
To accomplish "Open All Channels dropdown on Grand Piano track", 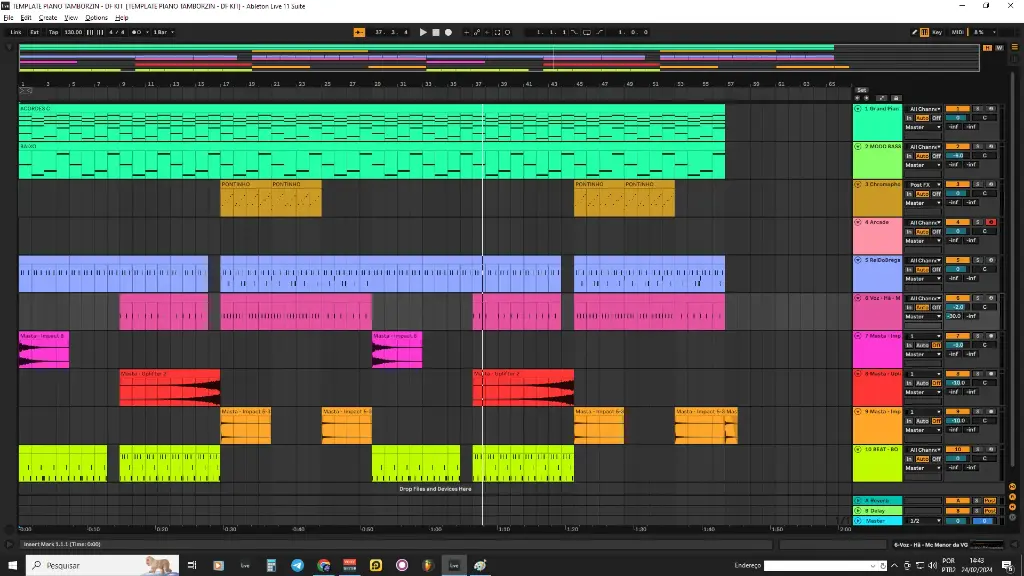I will pyautogui.click(x=923, y=109).
